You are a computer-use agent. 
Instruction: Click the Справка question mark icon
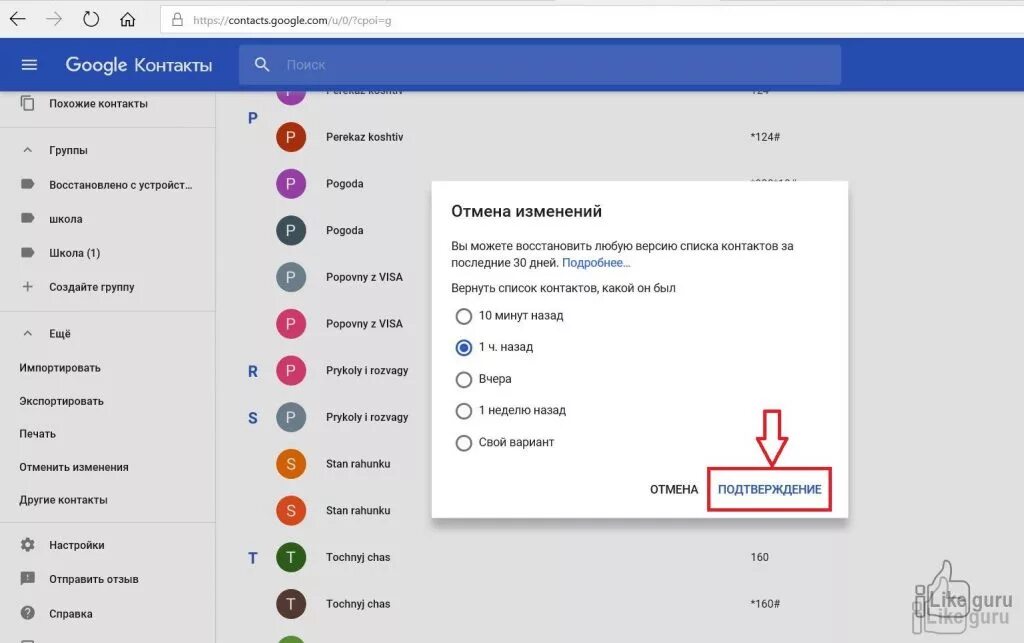tap(27, 613)
